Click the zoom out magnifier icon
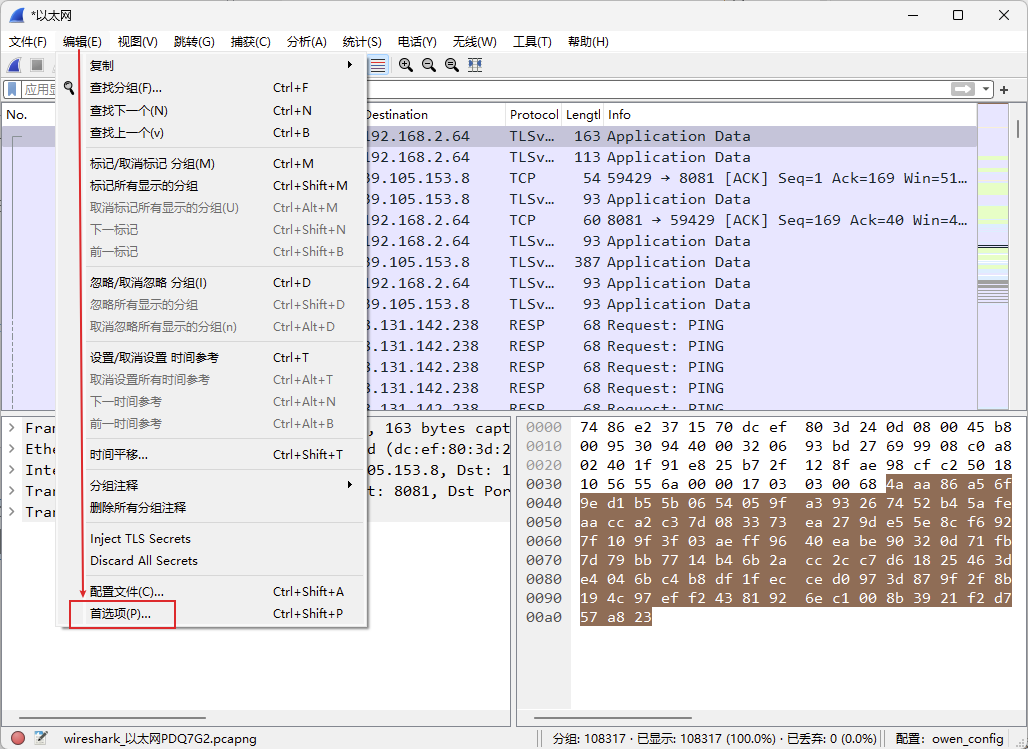Screen dimensions: 1028x749 coord(429,65)
